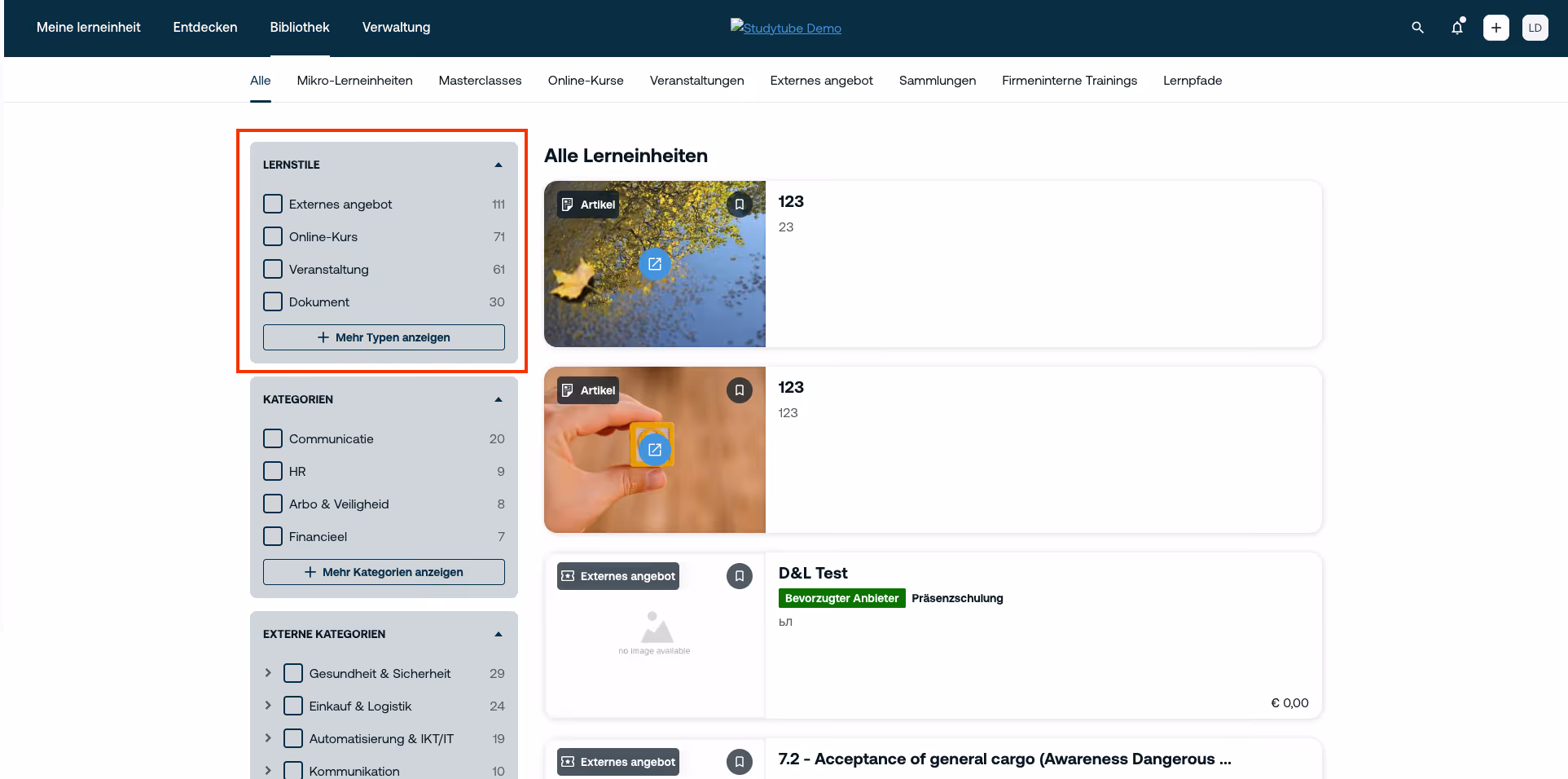Open external link icon on second article image

[x=655, y=450]
